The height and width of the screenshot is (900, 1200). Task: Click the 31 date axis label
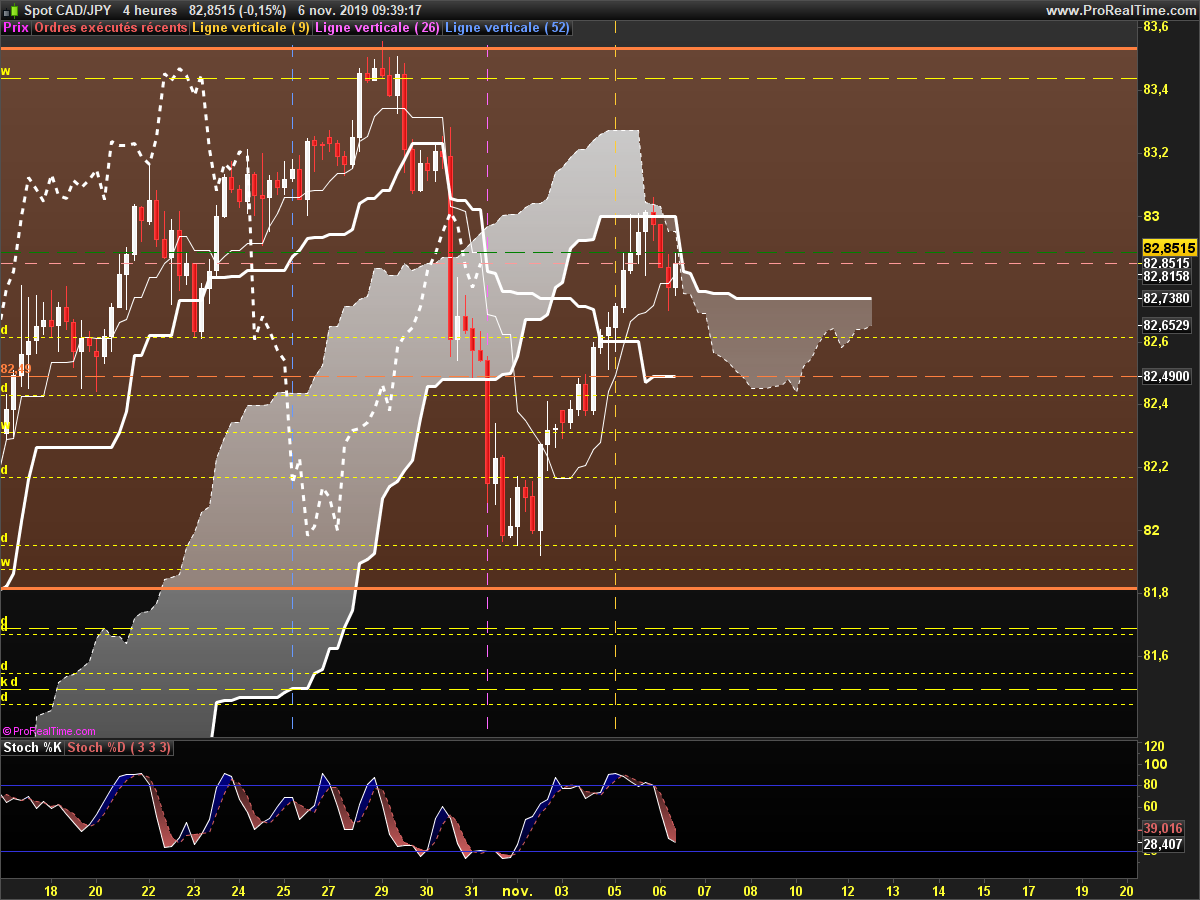(471, 890)
